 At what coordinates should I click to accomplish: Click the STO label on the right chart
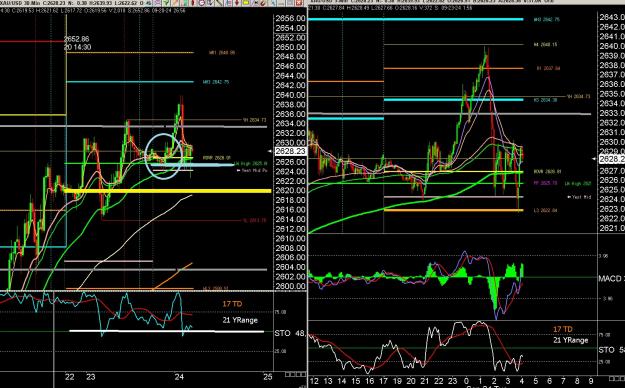coord(611,350)
